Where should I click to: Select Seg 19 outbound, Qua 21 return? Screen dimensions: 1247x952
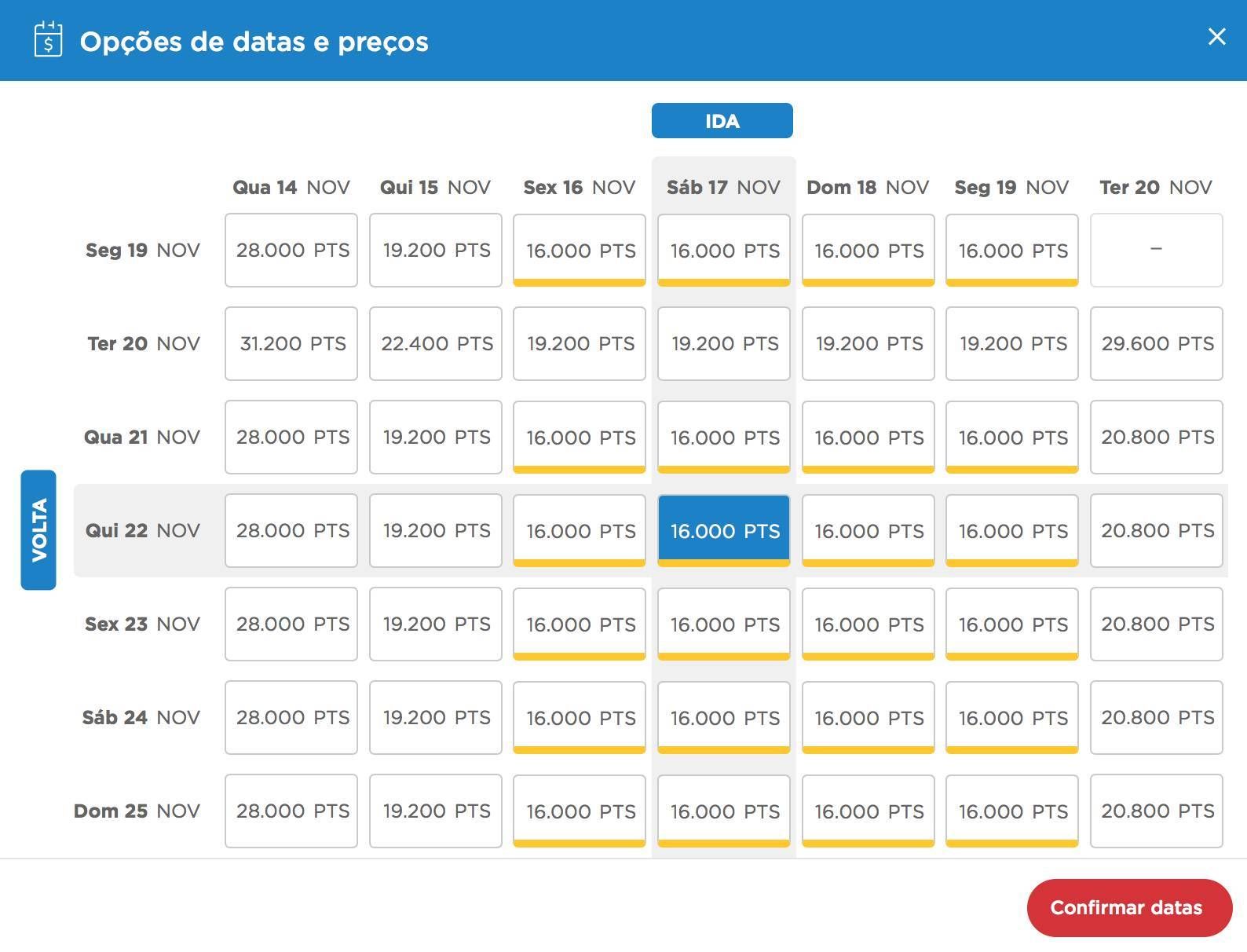(x=1012, y=437)
